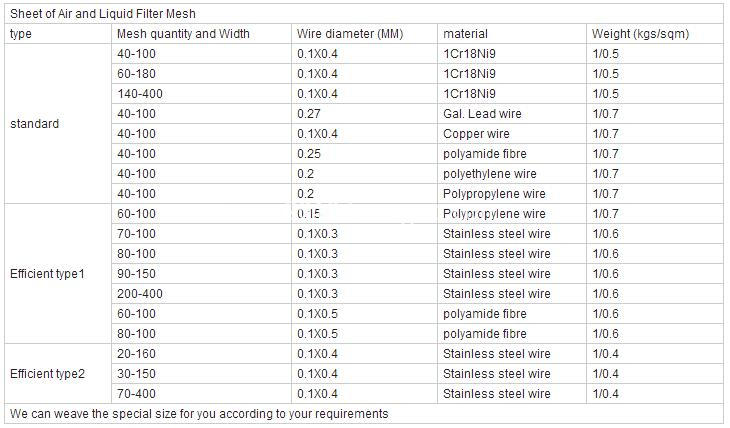Screen dimensions: 730x428
Task: Select the '0.25' wire diameter cell
Action: 308,154
